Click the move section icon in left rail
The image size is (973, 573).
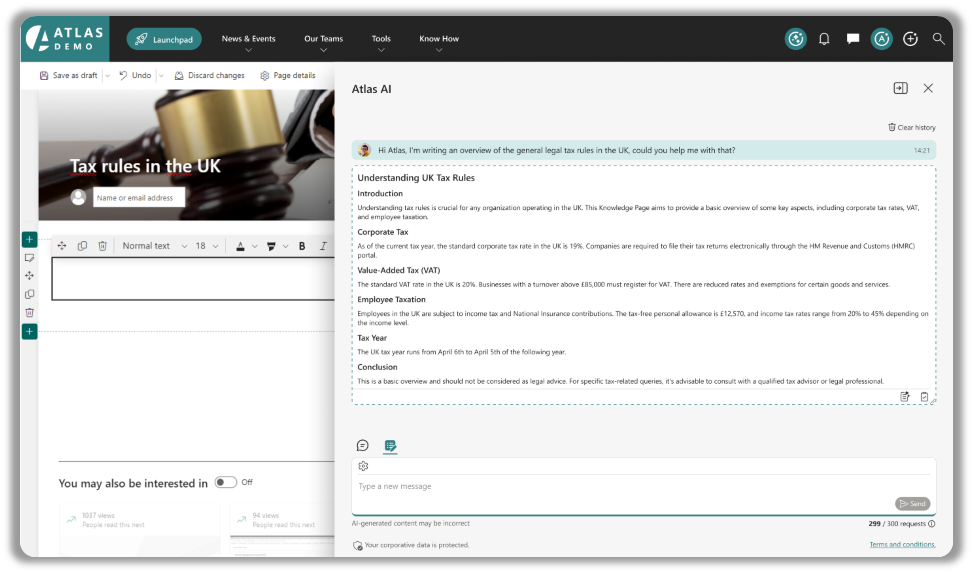coord(29,276)
